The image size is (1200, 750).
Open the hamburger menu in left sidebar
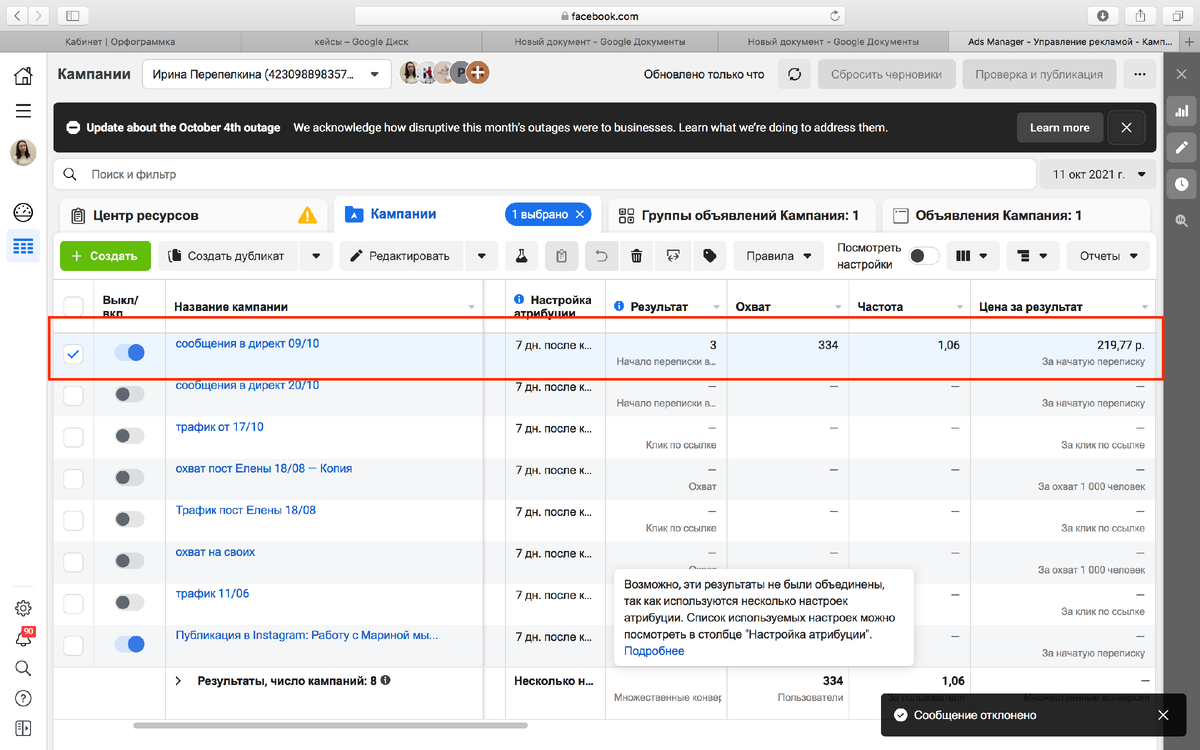point(23,111)
